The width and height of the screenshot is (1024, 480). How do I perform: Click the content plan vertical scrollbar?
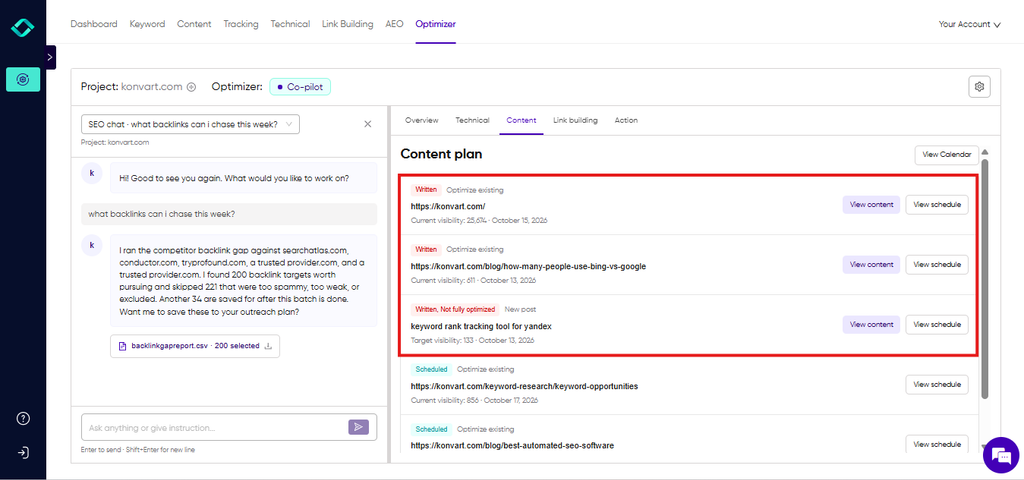[985, 278]
